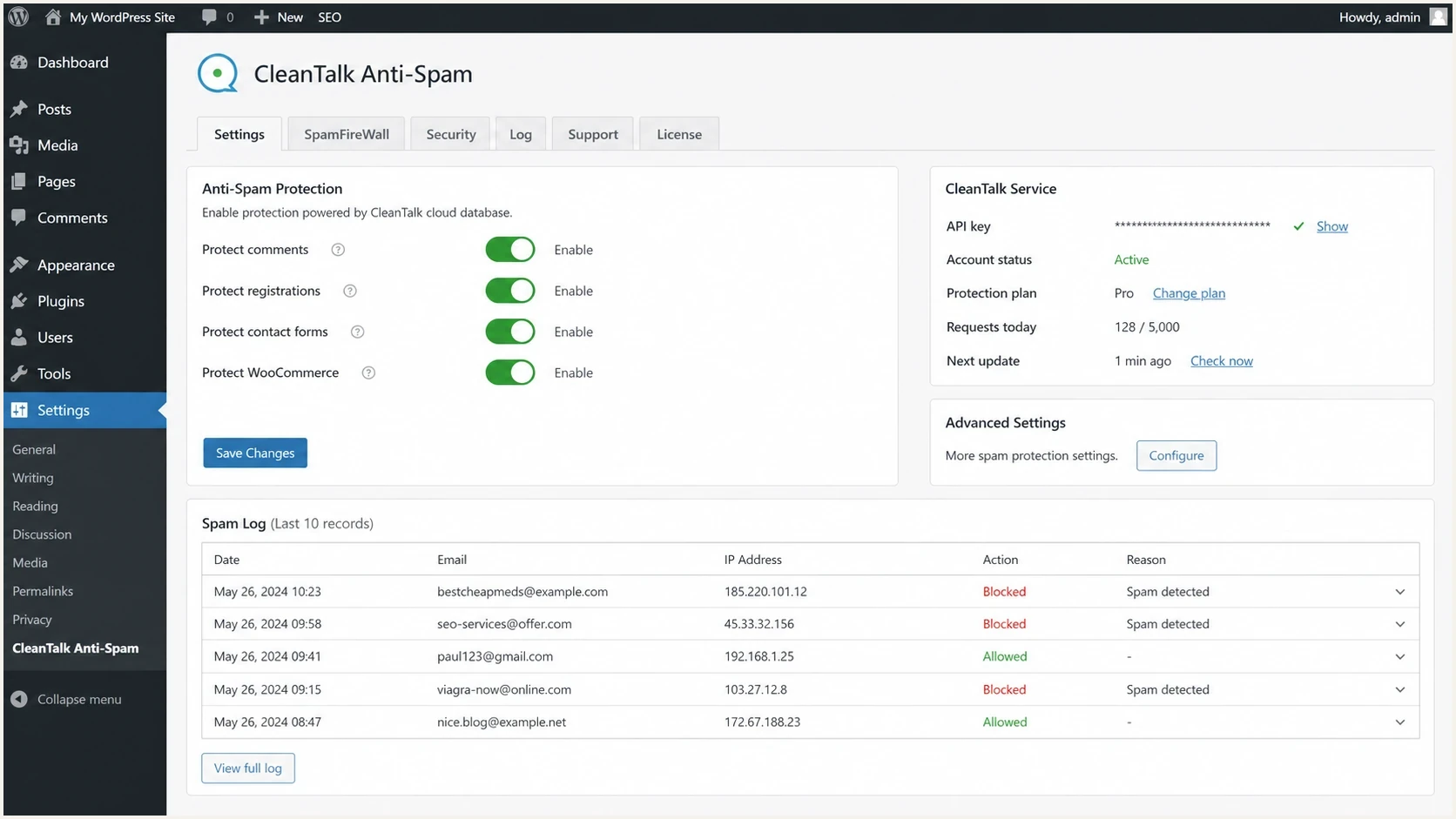Click help icon beside Protect contact forms

point(357,332)
